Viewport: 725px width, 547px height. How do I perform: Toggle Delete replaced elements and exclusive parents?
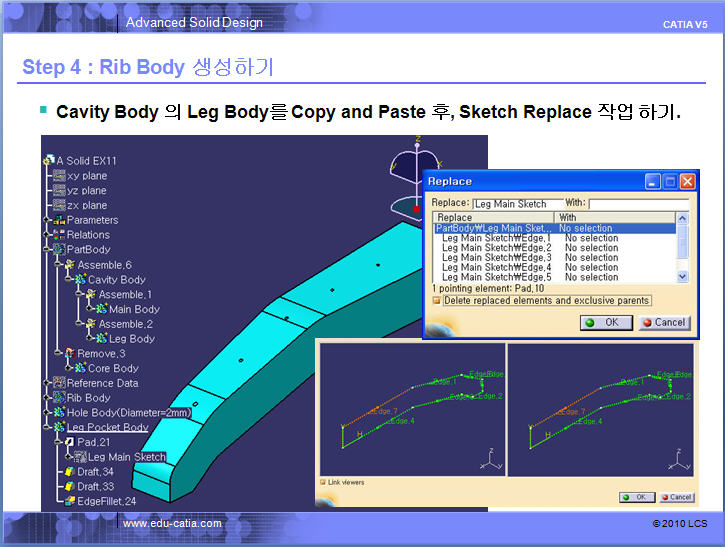[438, 300]
